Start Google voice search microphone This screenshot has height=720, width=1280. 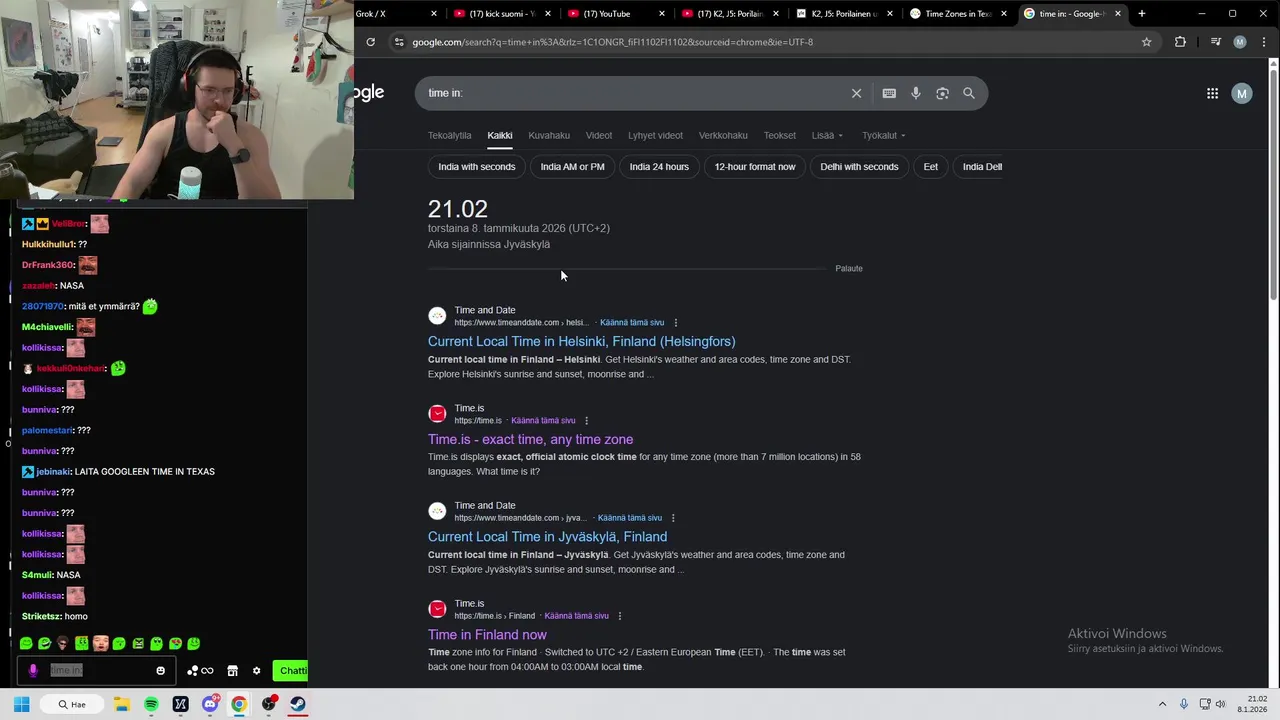tap(916, 93)
